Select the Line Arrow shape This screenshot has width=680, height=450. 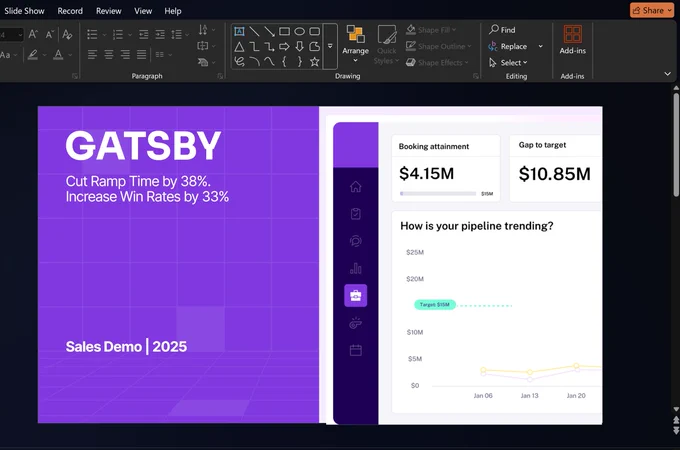[269, 31]
